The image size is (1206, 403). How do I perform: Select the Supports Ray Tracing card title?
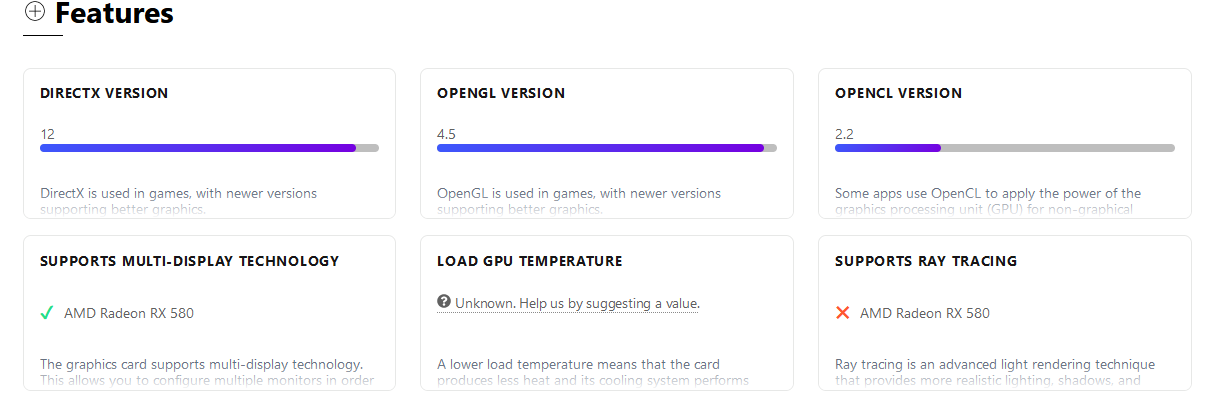pyautogui.click(x=925, y=261)
